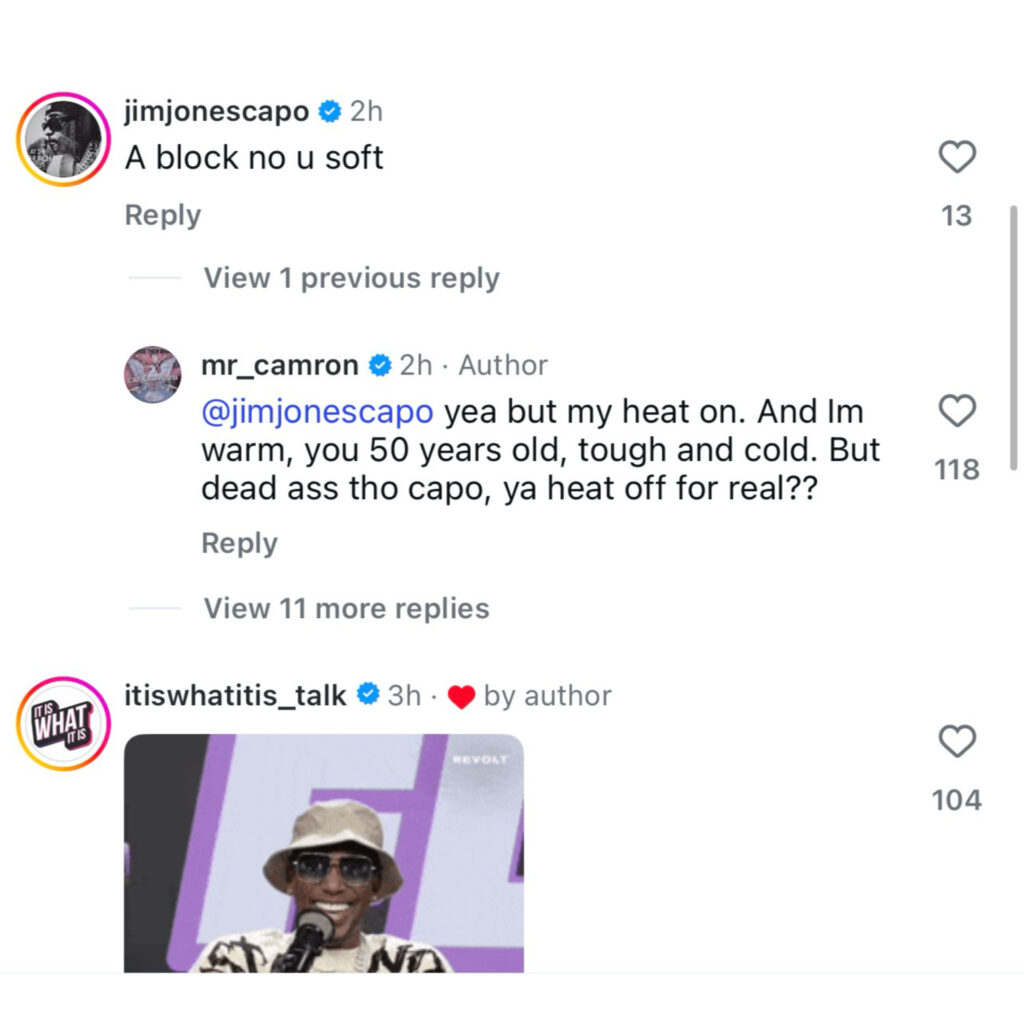Screen dimensions: 1024x1024
Task: Like jimjonescapo's comment with the heart
Action: click(x=957, y=157)
